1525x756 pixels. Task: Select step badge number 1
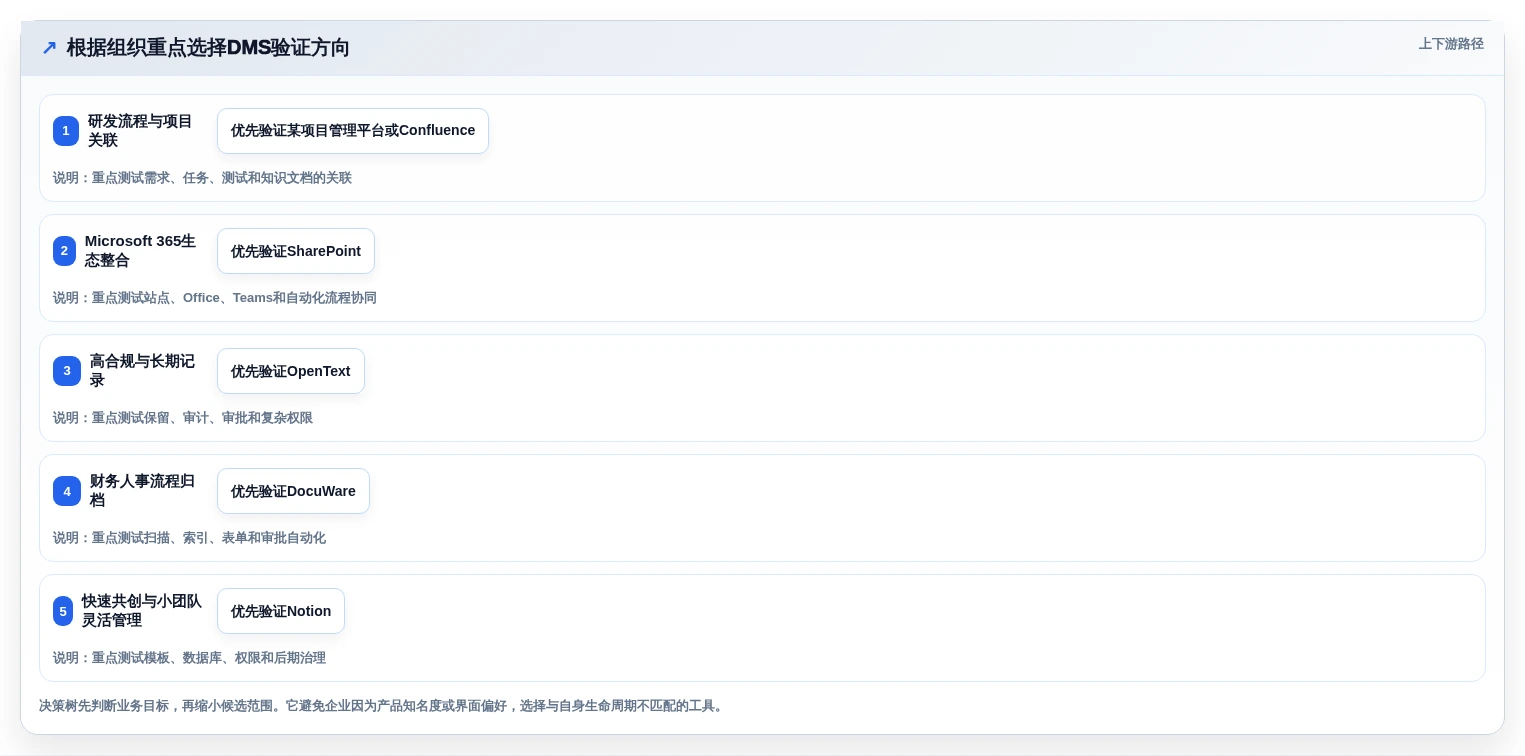coord(66,131)
